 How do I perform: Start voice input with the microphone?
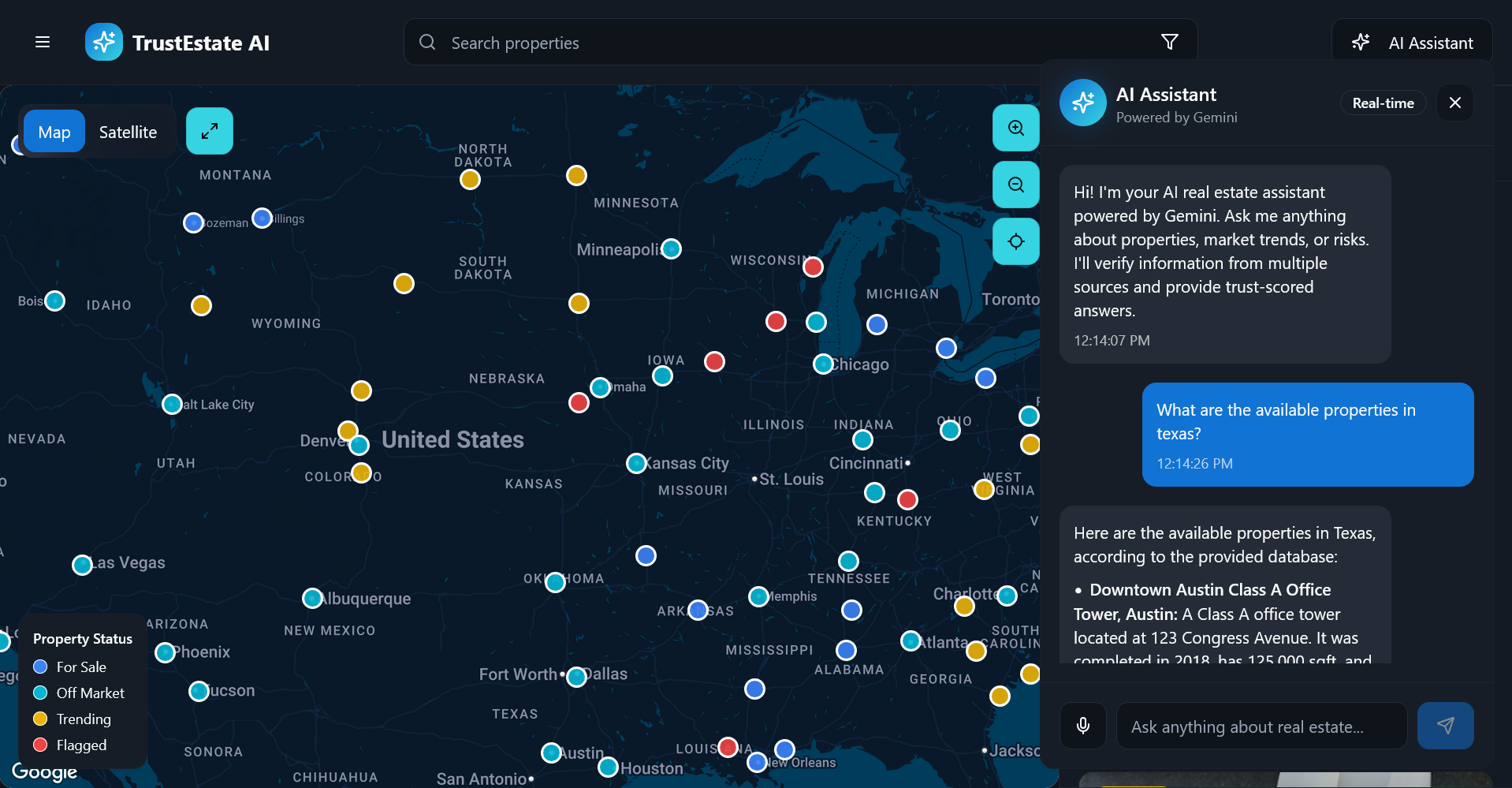[x=1083, y=726]
